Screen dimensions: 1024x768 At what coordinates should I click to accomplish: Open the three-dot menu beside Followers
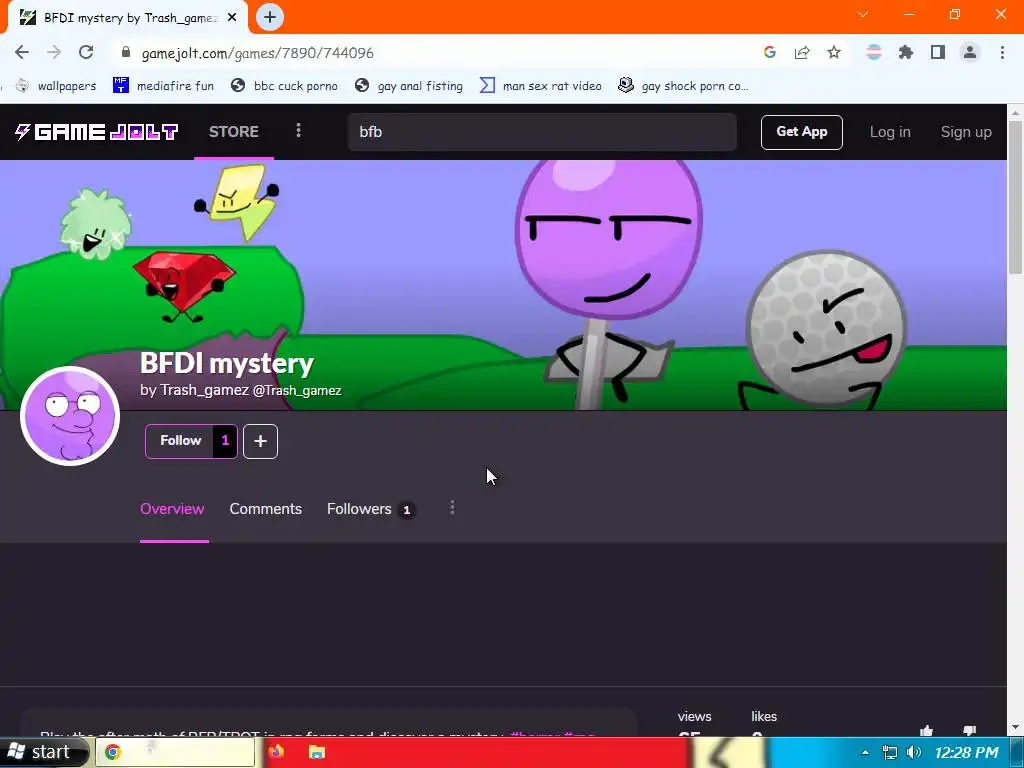[x=452, y=508]
